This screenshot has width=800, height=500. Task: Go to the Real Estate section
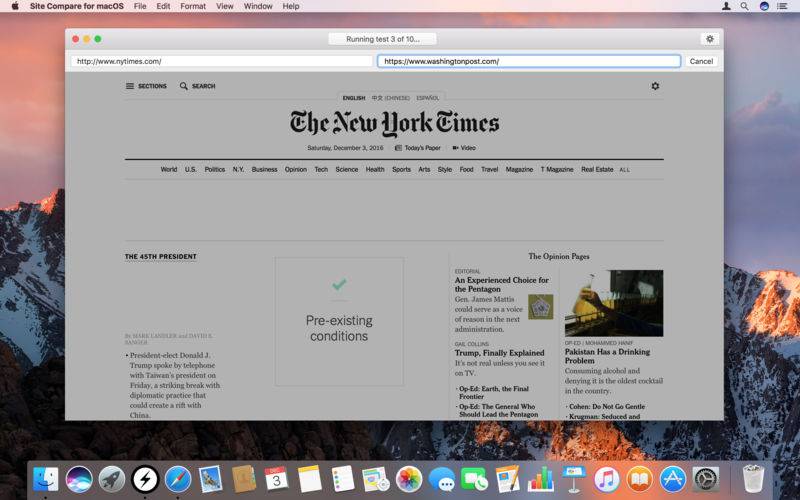(597, 169)
